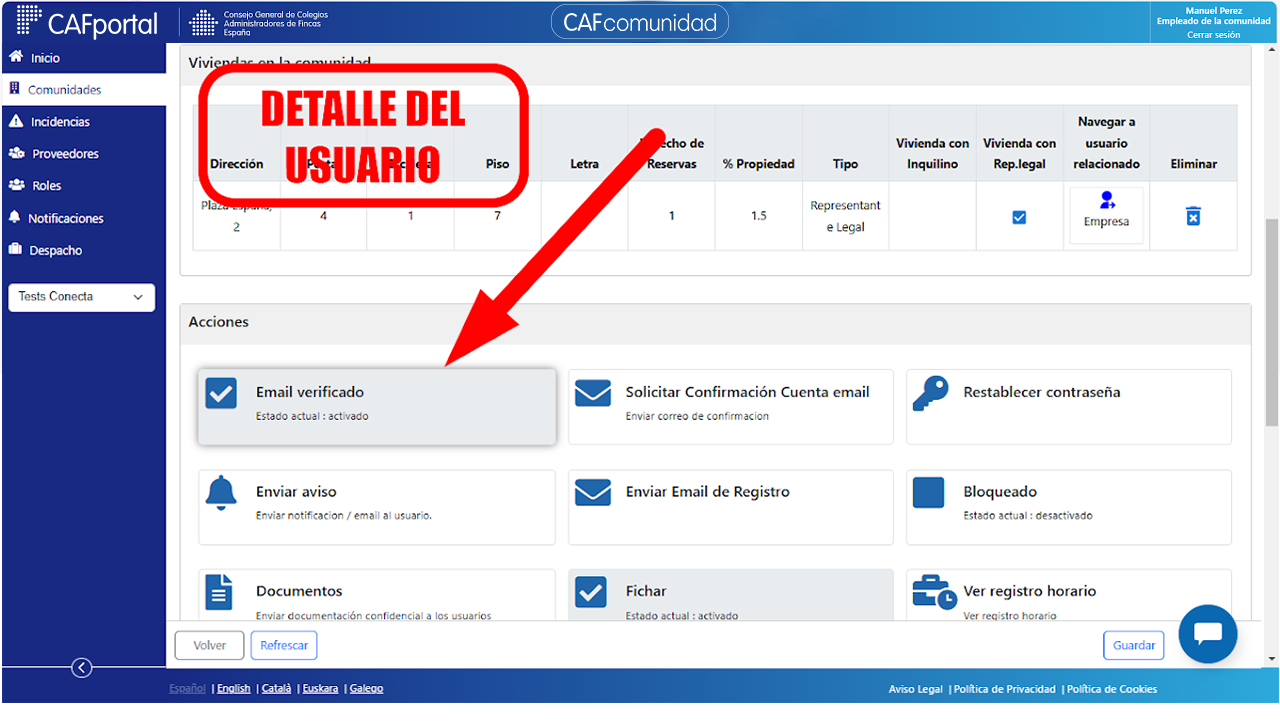The width and height of the screenshot is (1280, 724).
Task: Click the Guardar button
Action: [1134, 645]
